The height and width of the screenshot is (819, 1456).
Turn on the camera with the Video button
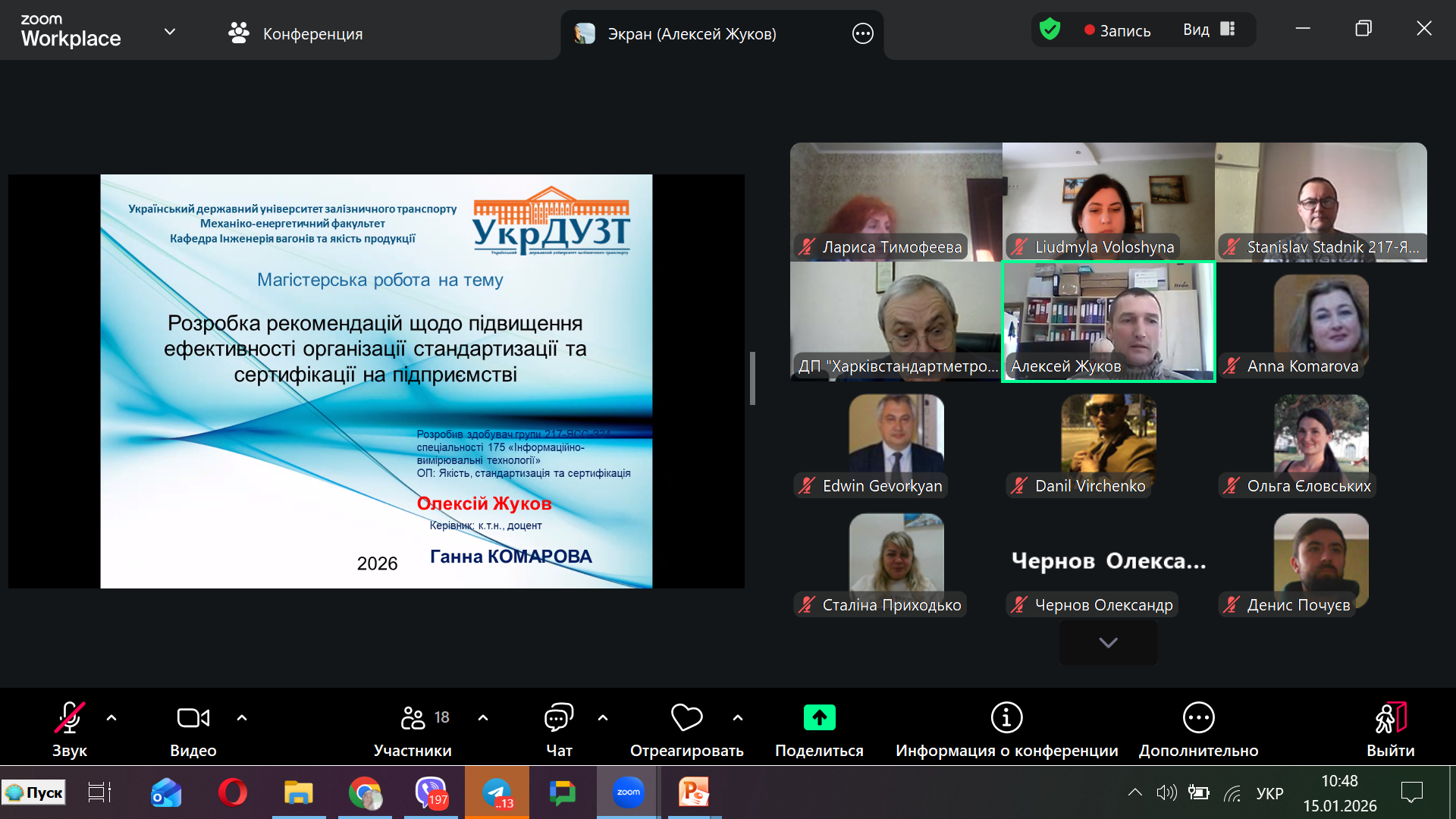[x=193, y=718]
